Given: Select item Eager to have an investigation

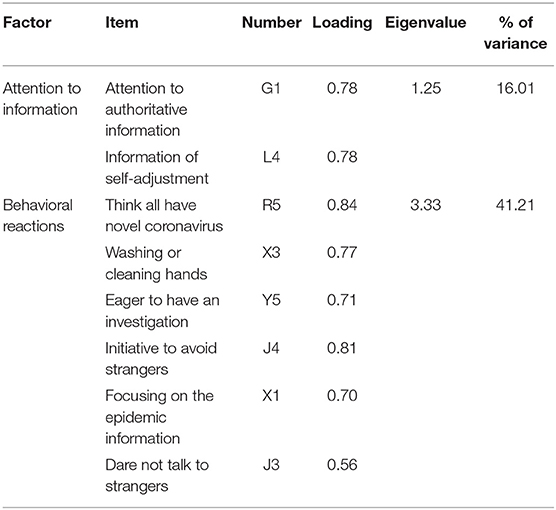Looking at the screenshot, I should click(162, 311).
